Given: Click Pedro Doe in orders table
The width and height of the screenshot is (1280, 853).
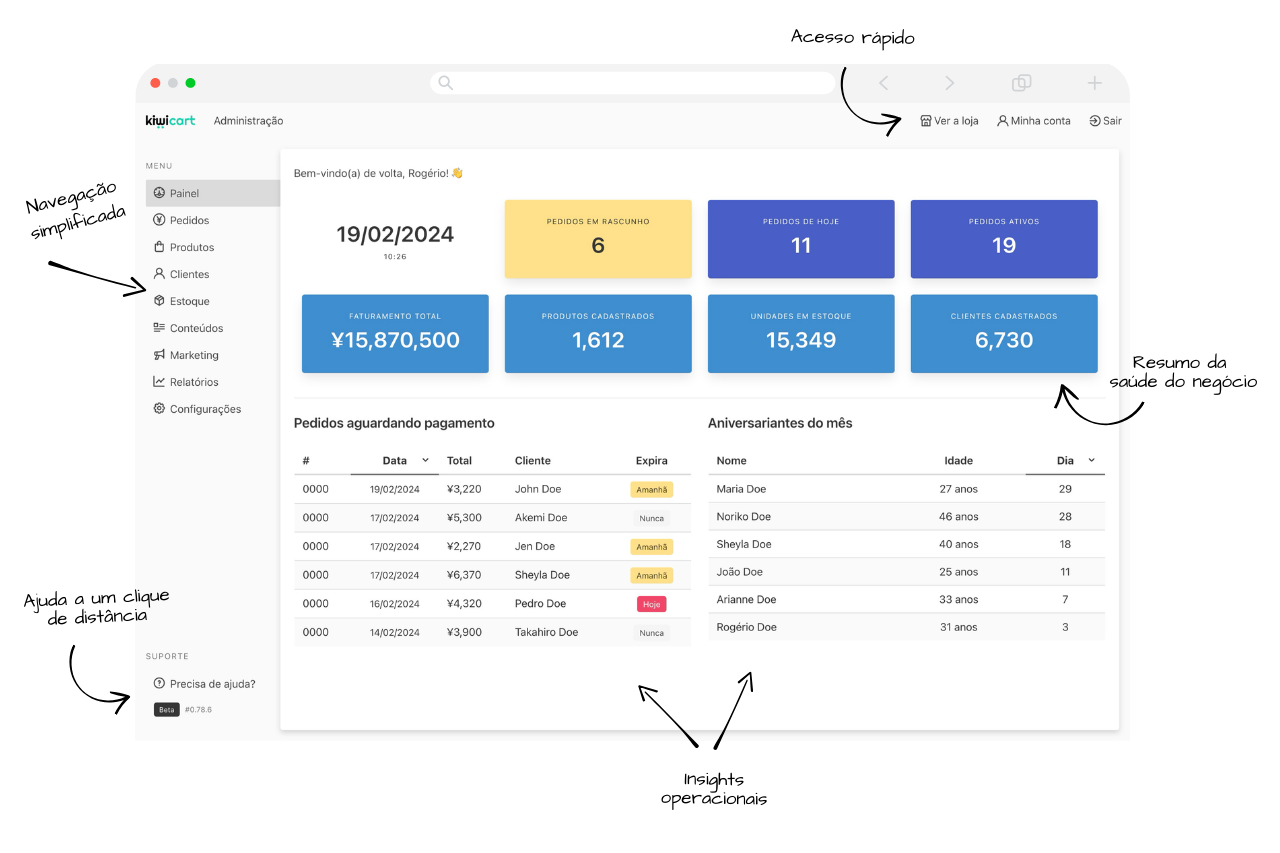Looking at the screenshot, I should (540, 604).
